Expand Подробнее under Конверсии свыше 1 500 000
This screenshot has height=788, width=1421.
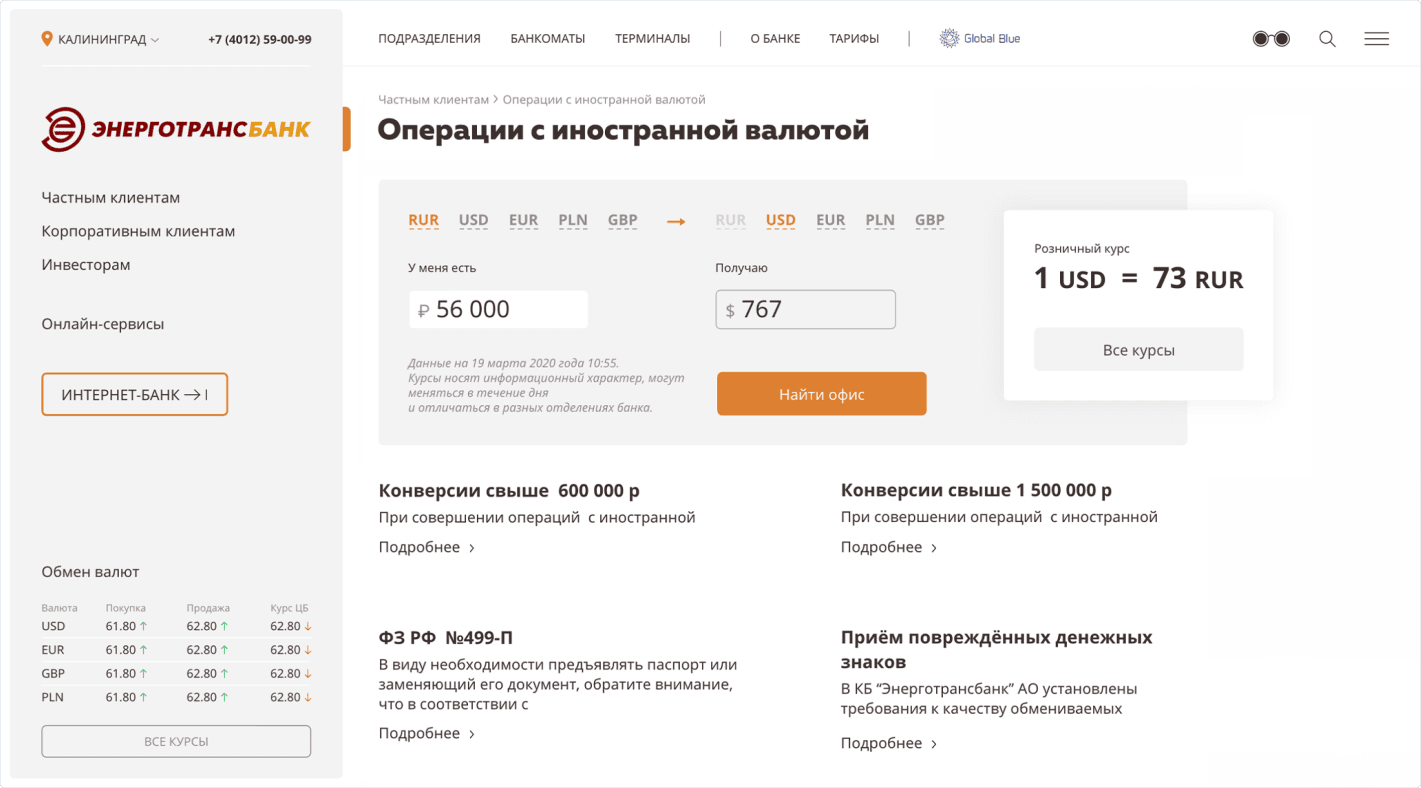889,548
